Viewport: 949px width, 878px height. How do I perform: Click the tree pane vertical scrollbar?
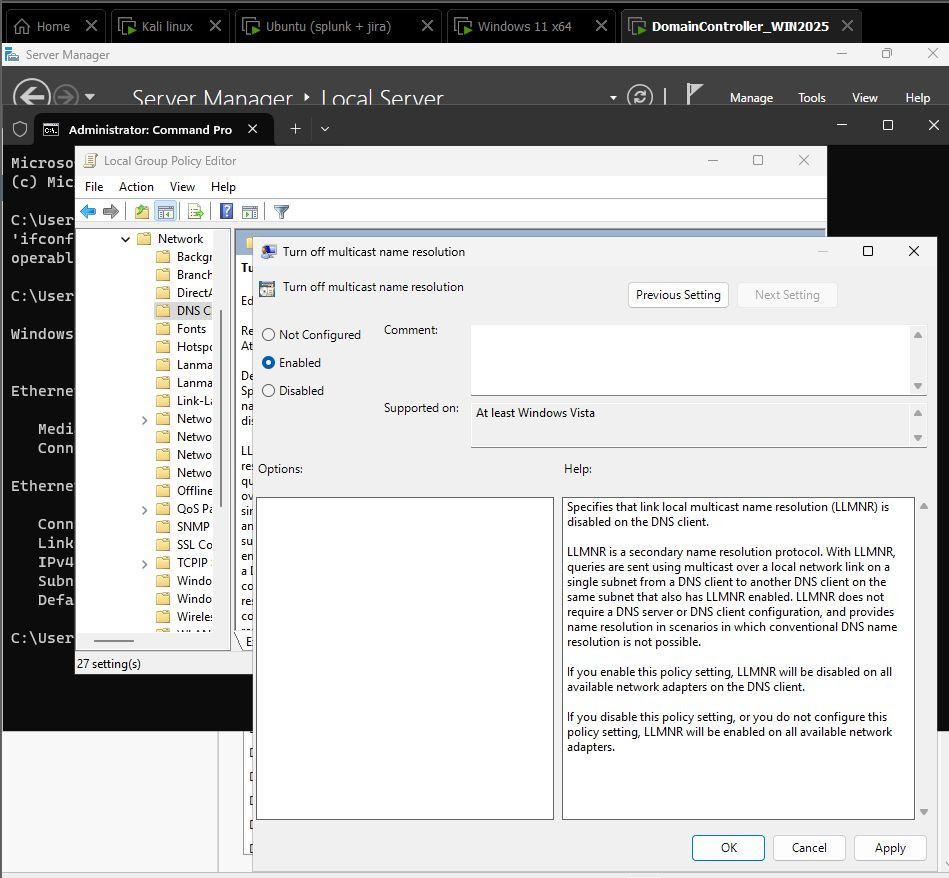(222, 408)
